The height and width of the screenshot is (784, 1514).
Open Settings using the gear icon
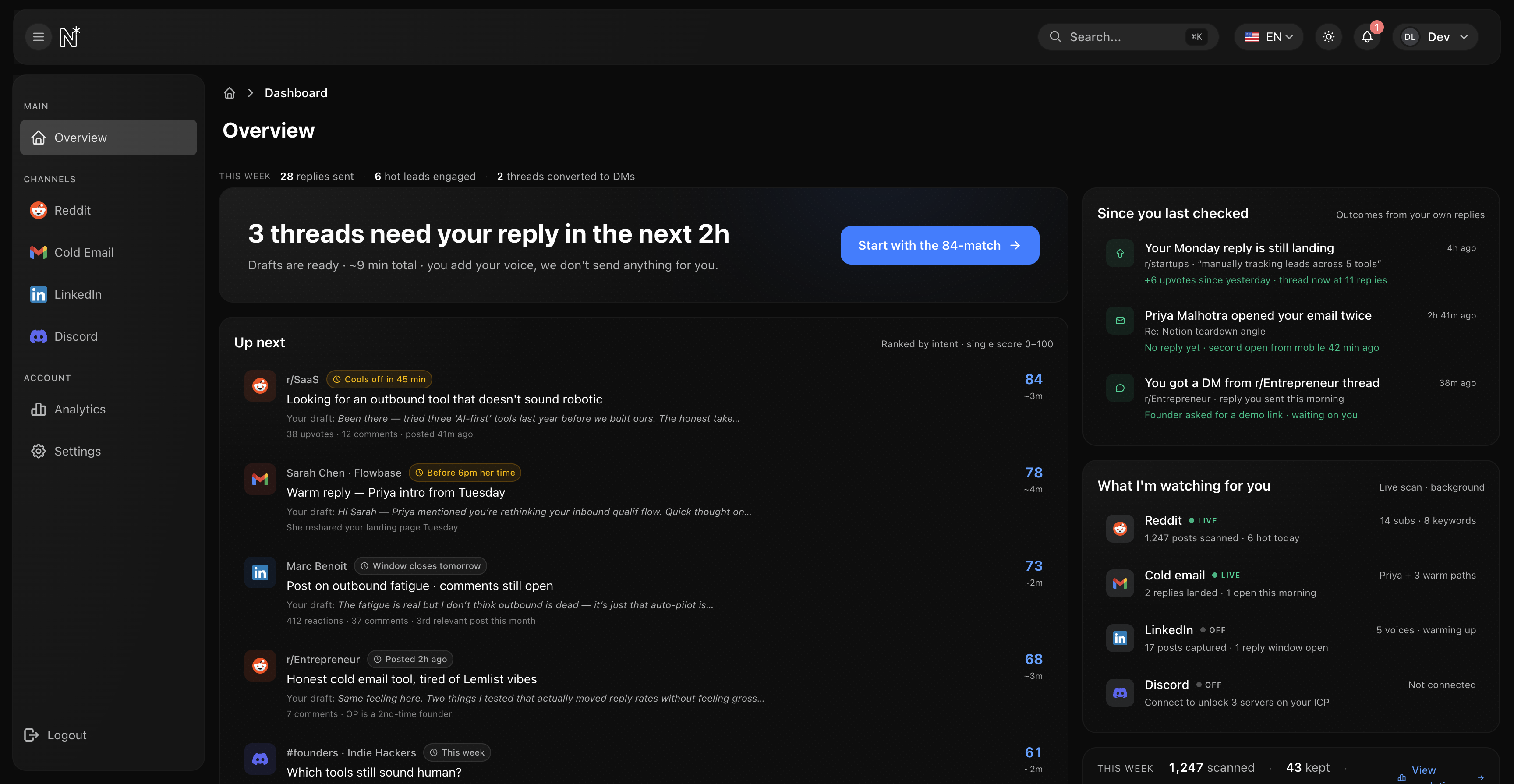point(38,451)
